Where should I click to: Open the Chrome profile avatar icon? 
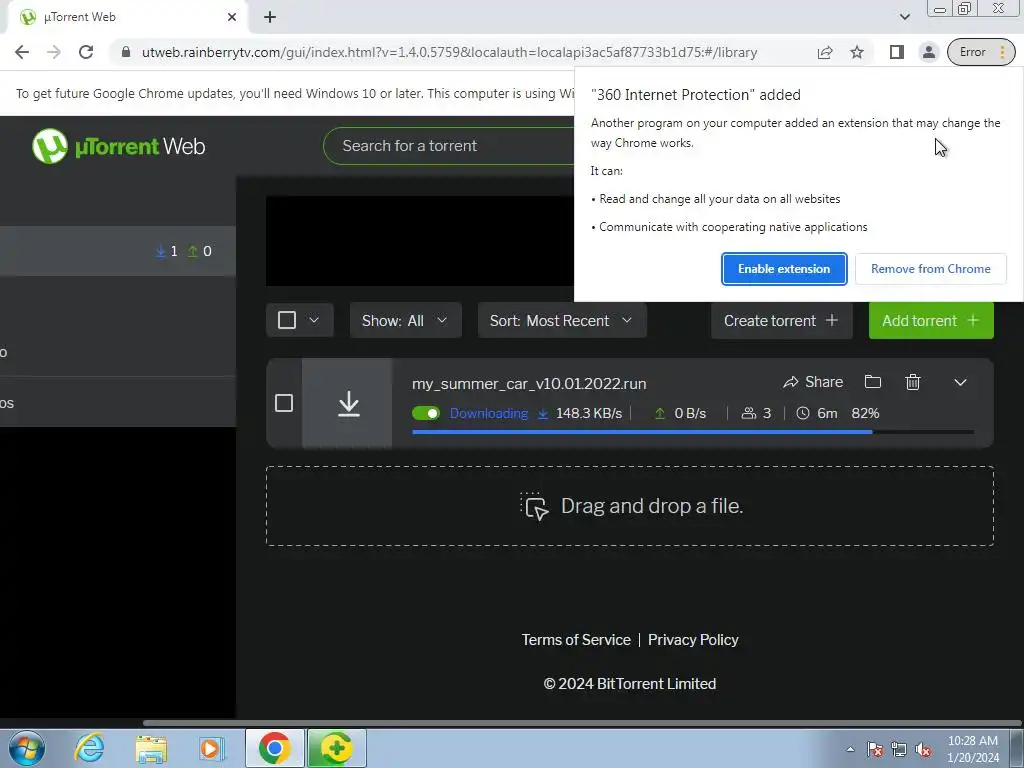[x=928, y=52]
